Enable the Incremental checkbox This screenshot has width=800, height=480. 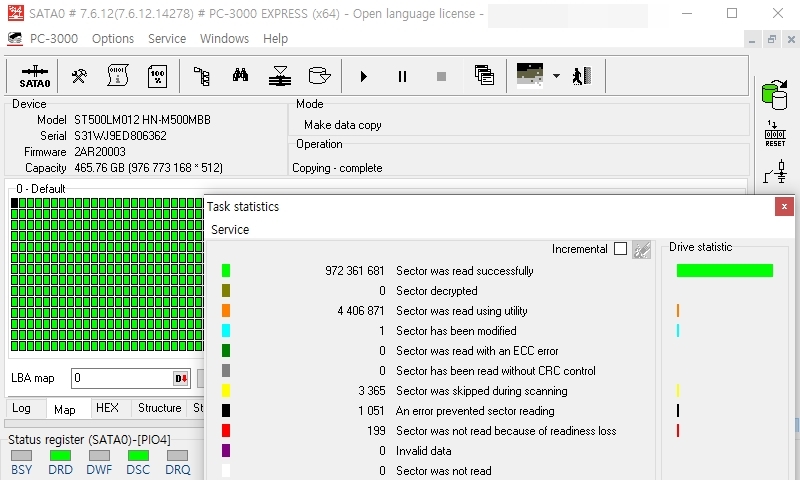point(620,249)
